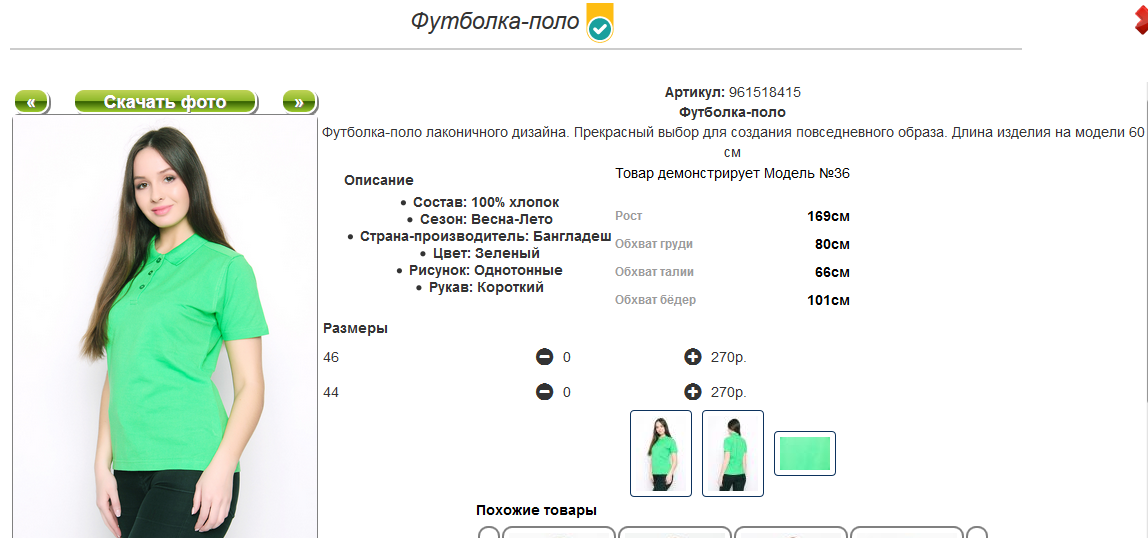Click the Скачать фото button
1148x538 pixels.
(x=165, y=102)
